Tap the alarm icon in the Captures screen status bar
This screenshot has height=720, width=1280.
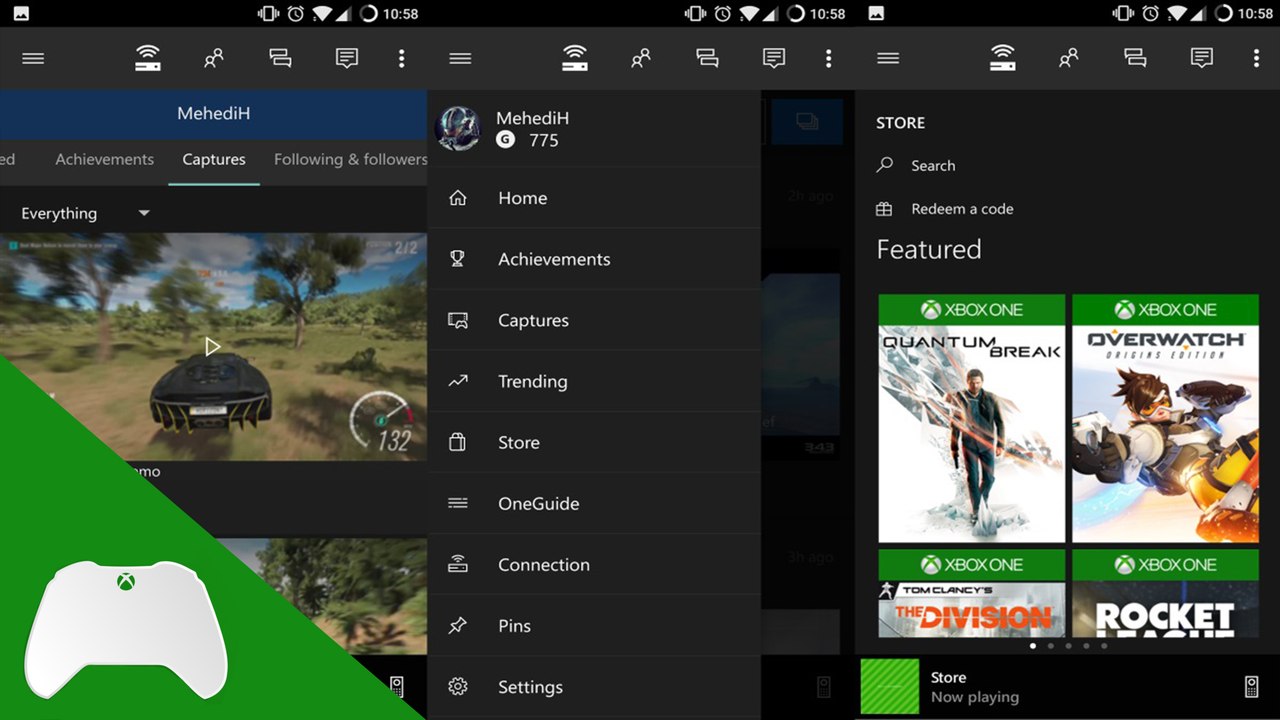coord(296,13)
